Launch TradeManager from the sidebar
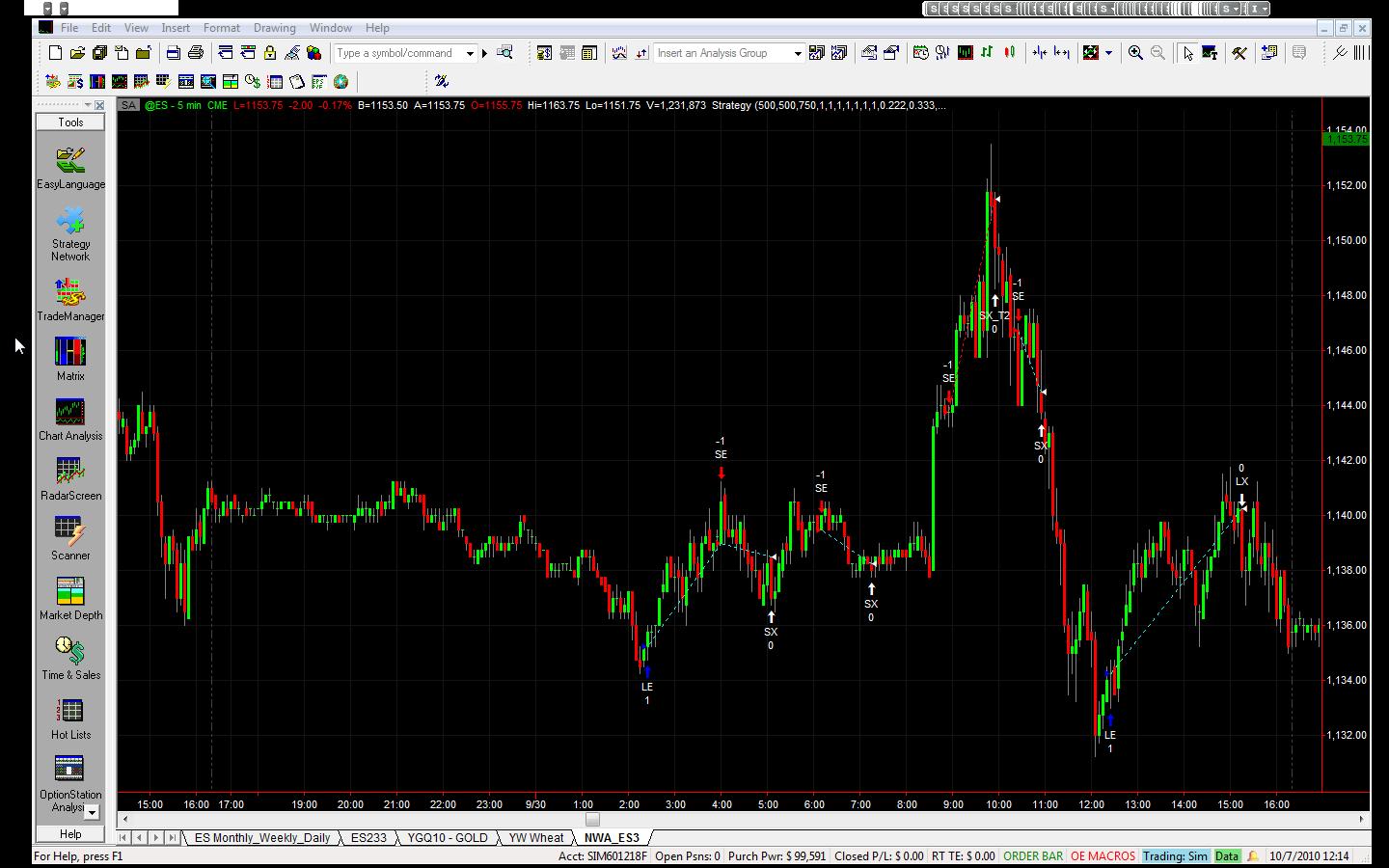 tap(70, 300)
